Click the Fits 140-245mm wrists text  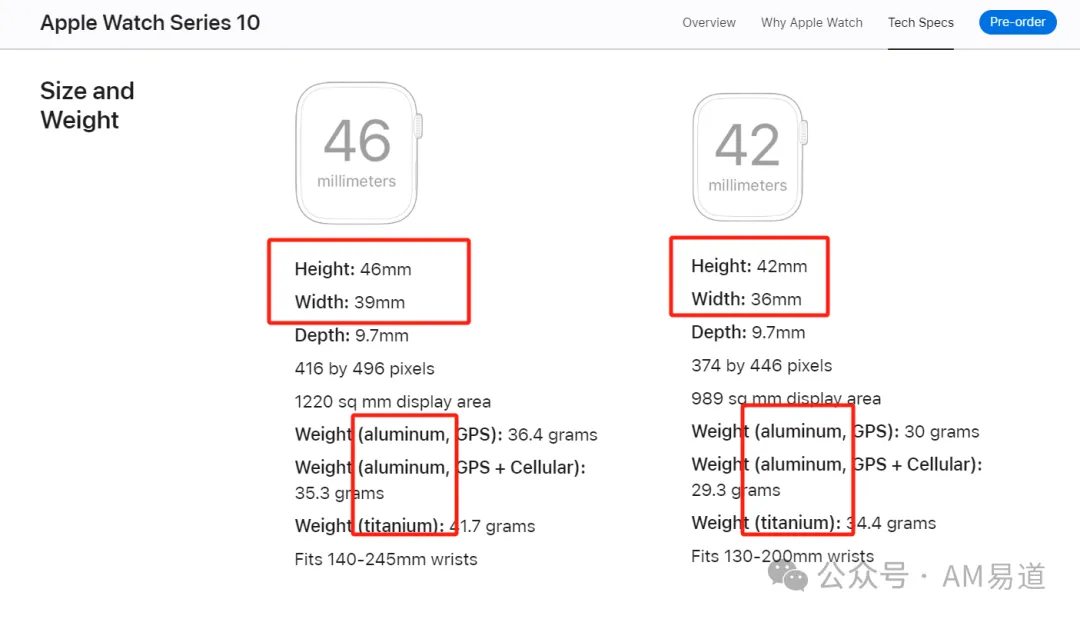tap(386, 559)
